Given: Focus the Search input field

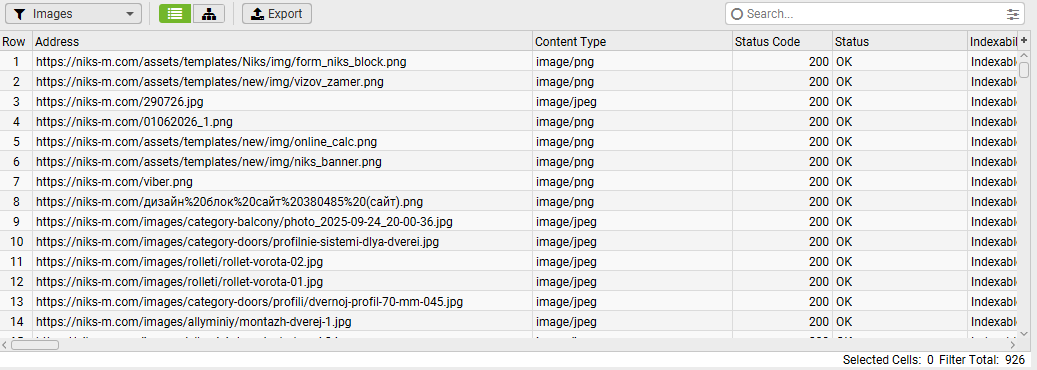Looking at the screenshot, I should [x=874, y=14].
